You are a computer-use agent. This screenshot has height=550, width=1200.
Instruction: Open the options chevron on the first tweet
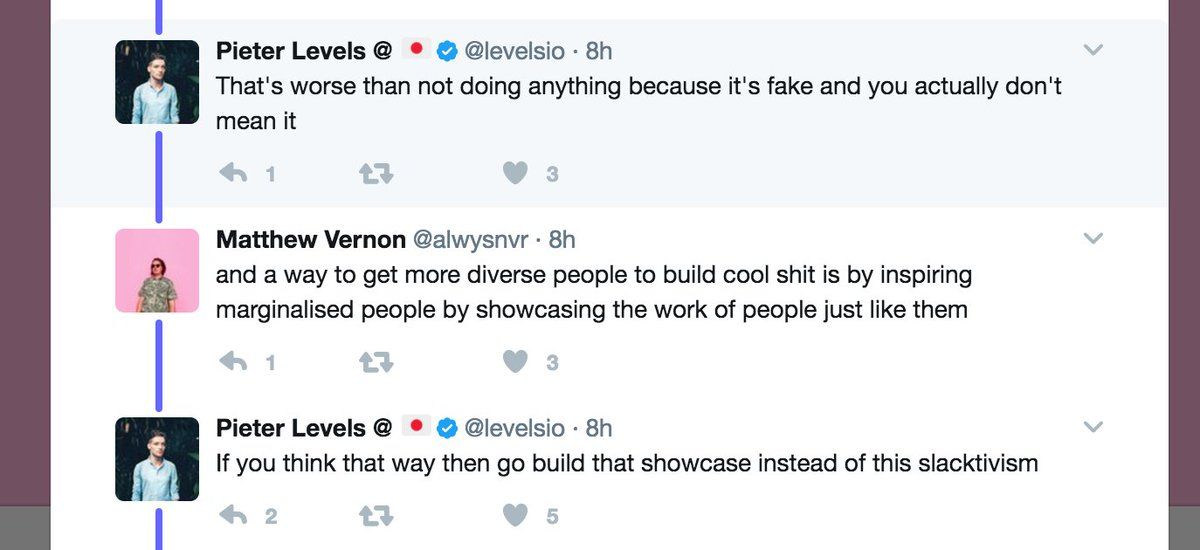pos(1093,50)
